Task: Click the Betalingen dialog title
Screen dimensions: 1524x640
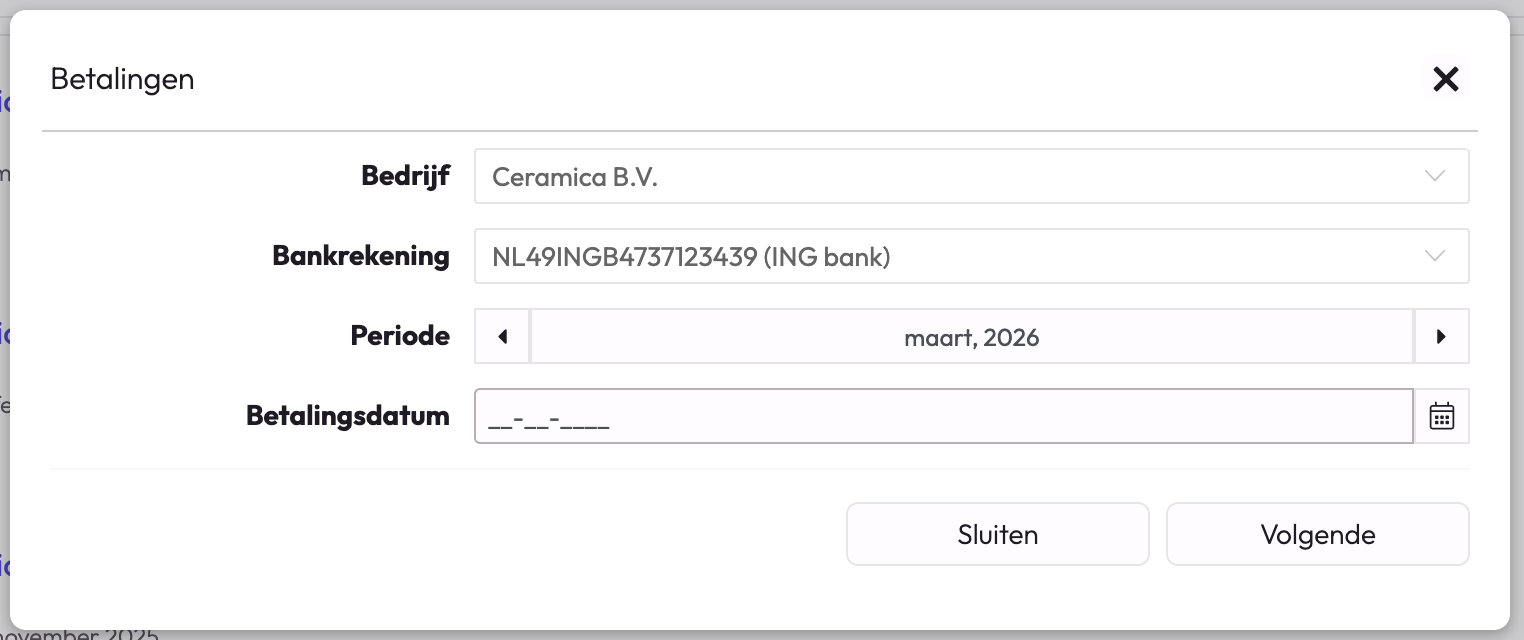Action: 122,79
